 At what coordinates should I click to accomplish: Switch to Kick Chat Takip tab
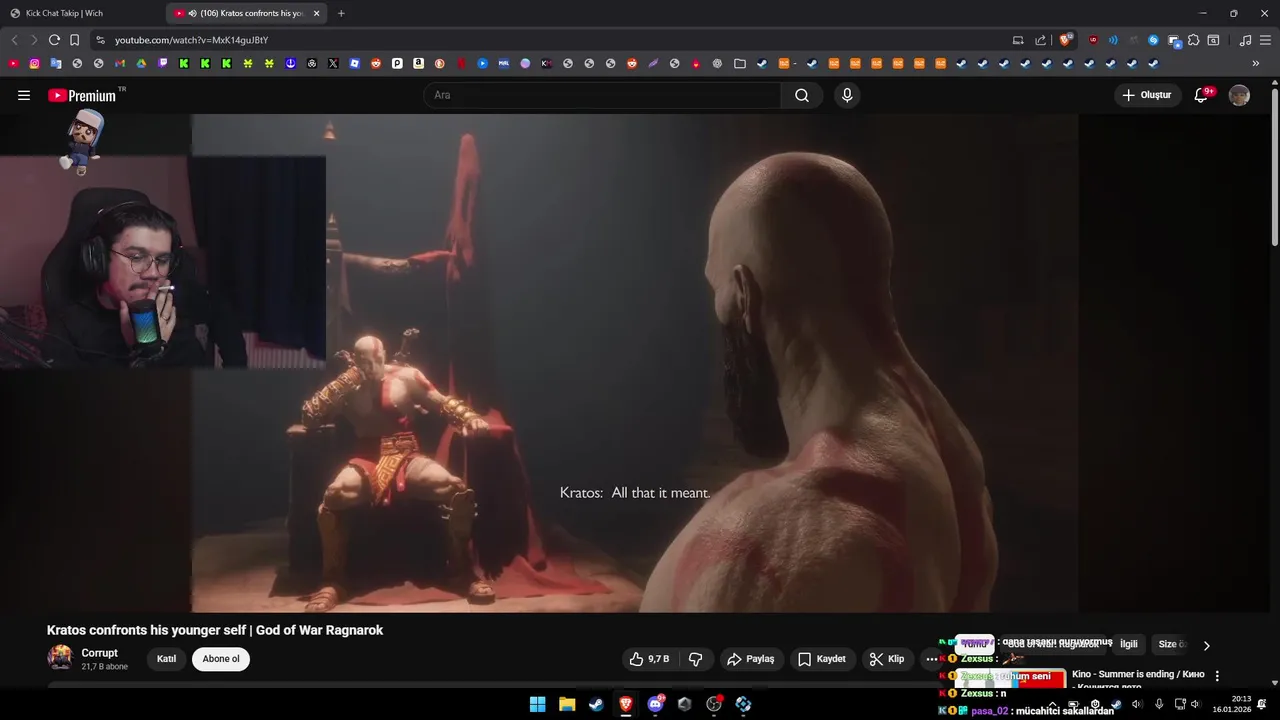80,13
